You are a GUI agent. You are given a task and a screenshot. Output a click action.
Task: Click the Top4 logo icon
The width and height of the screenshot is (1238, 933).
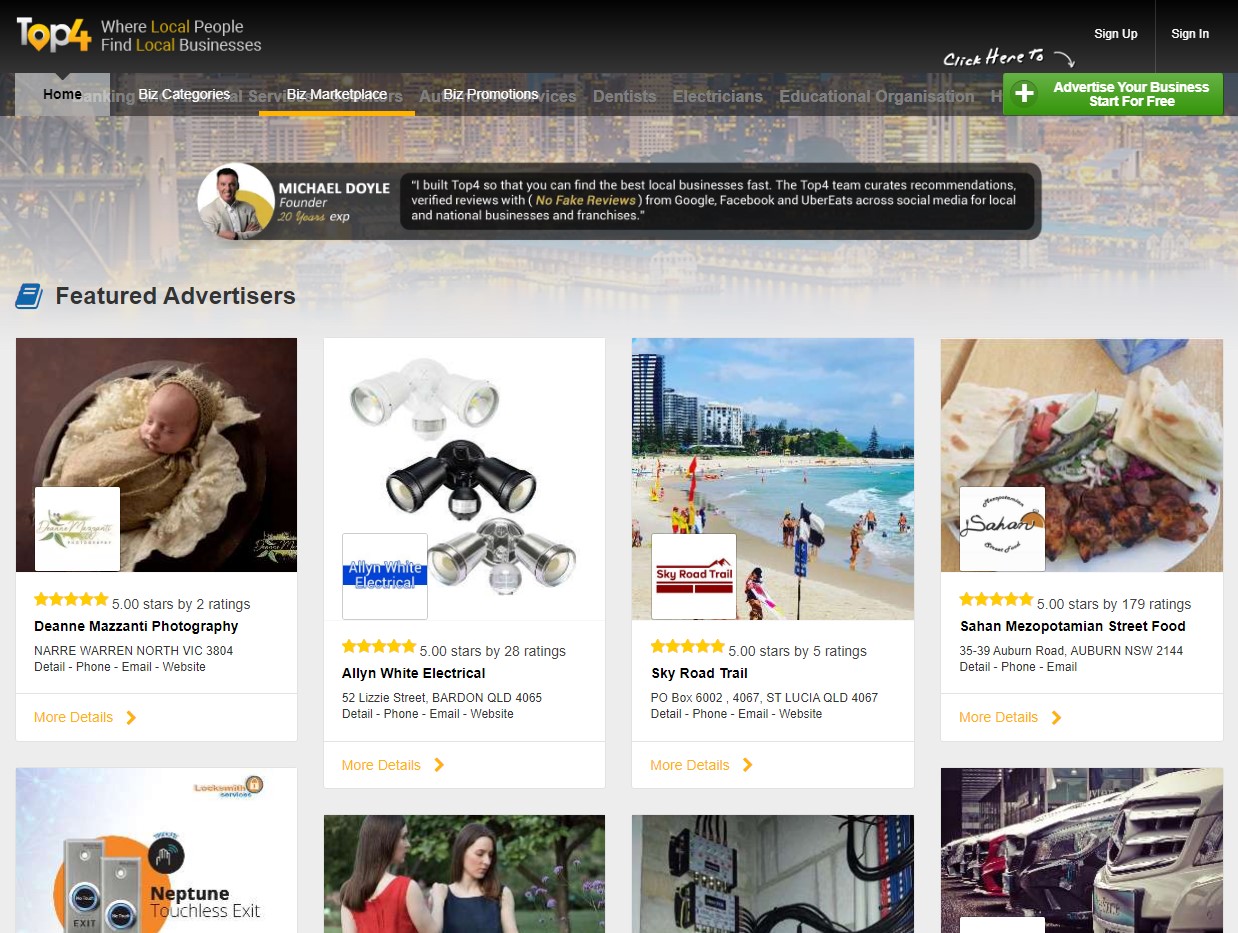[x=54, y=34]
